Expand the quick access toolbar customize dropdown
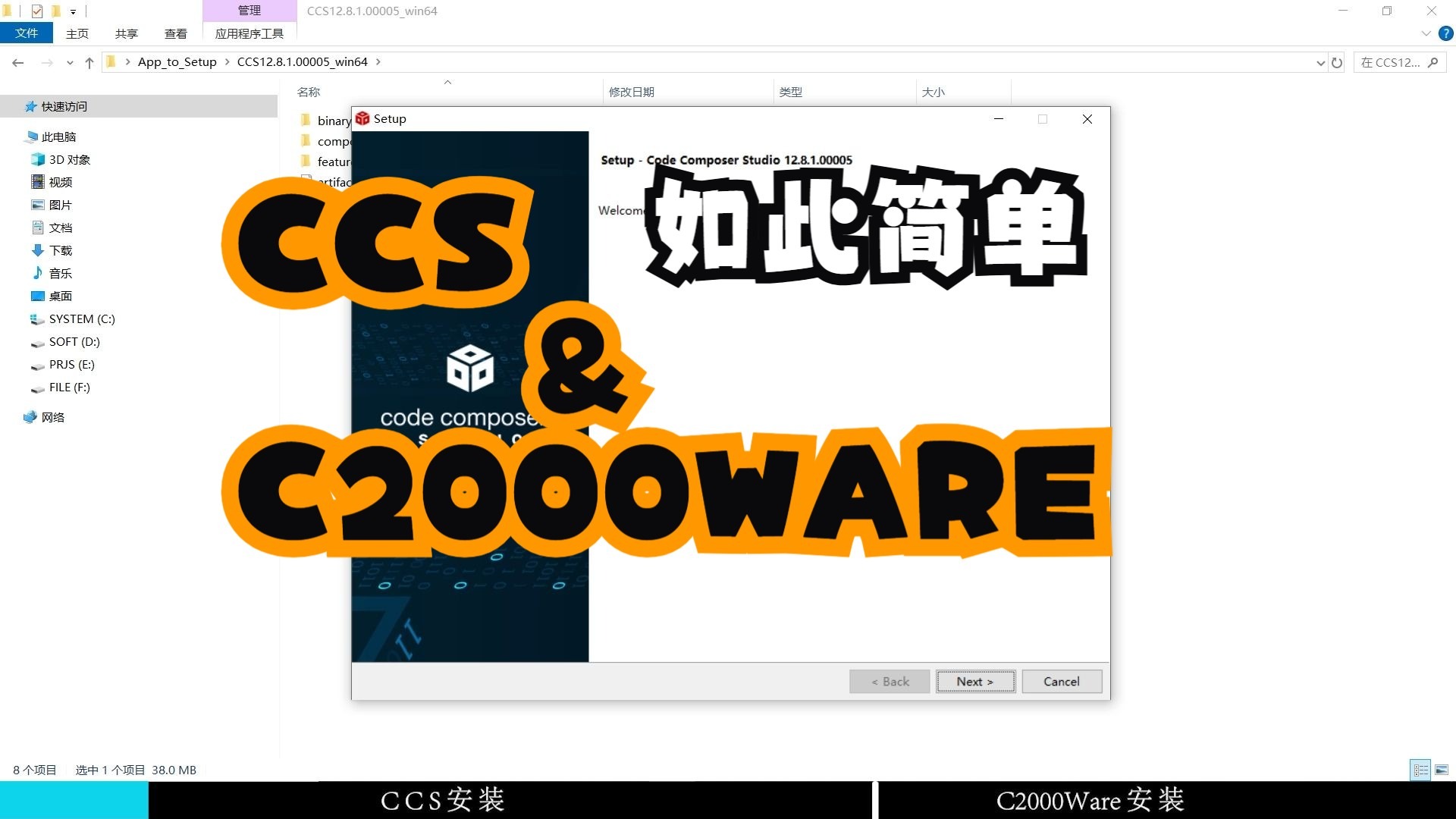This screenshot has height=819, width=1456. [74, 11]
